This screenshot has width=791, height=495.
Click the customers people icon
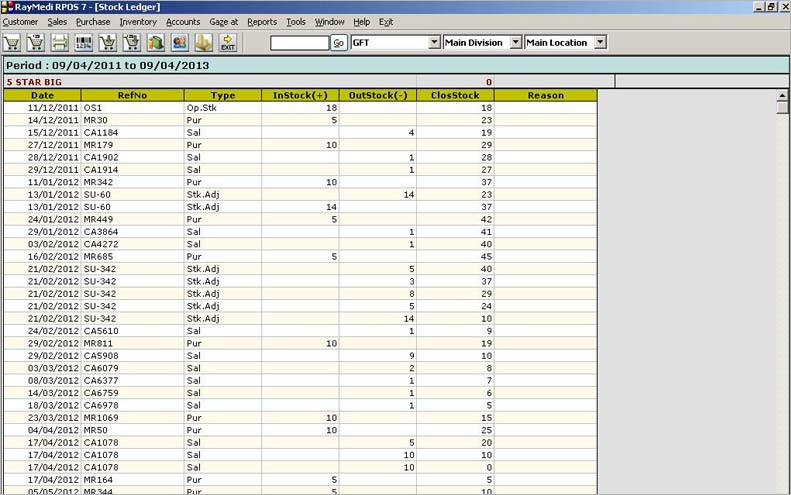pos(180,43)
